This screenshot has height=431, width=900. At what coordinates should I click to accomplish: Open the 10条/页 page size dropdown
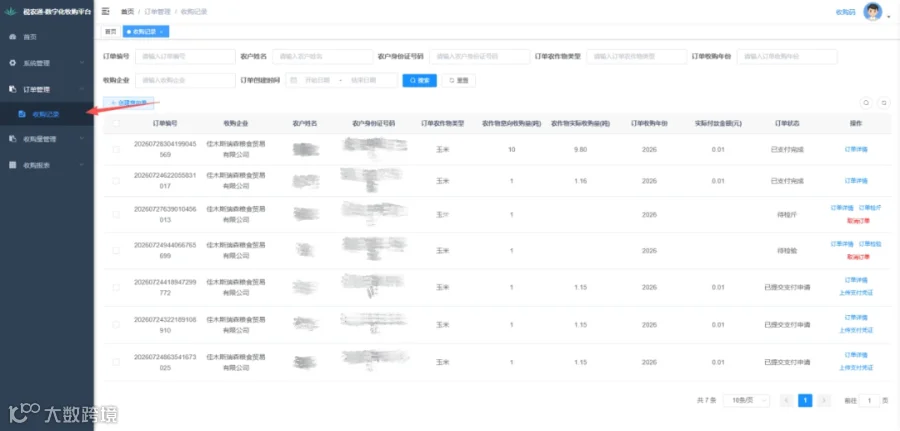tap(746, 401)
